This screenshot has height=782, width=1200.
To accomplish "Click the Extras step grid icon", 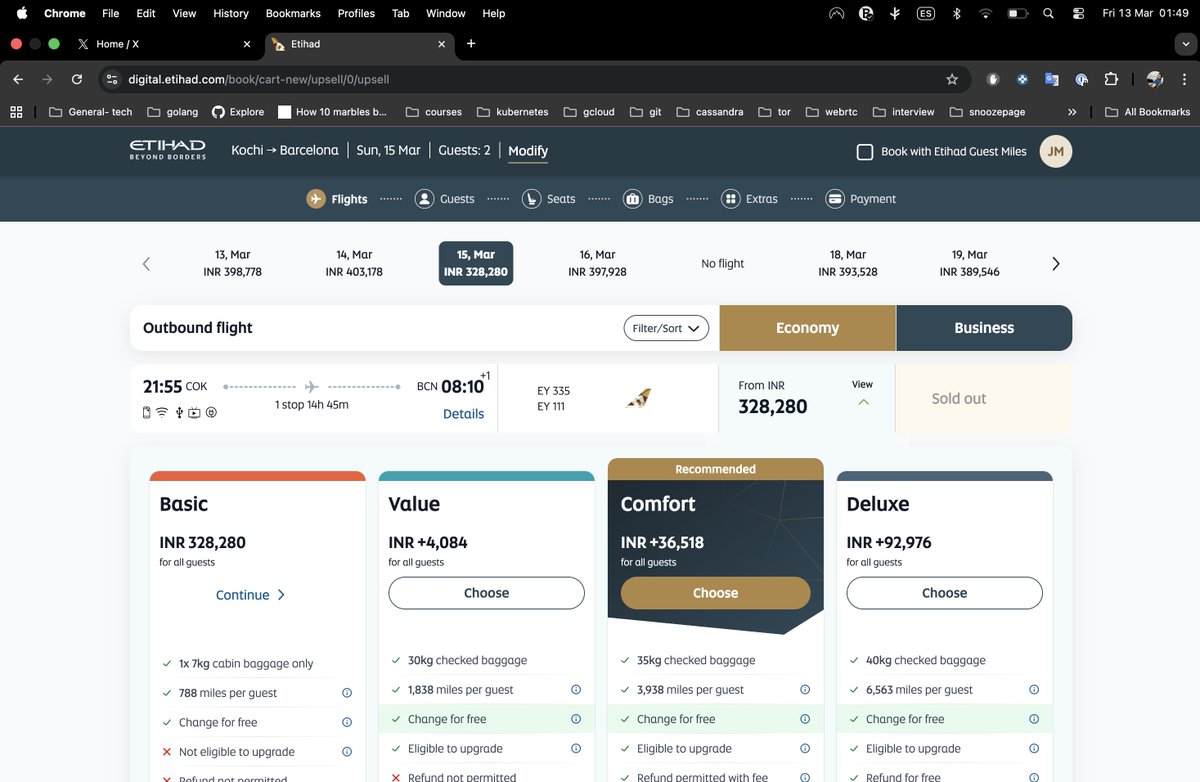I will pos(731,199).
